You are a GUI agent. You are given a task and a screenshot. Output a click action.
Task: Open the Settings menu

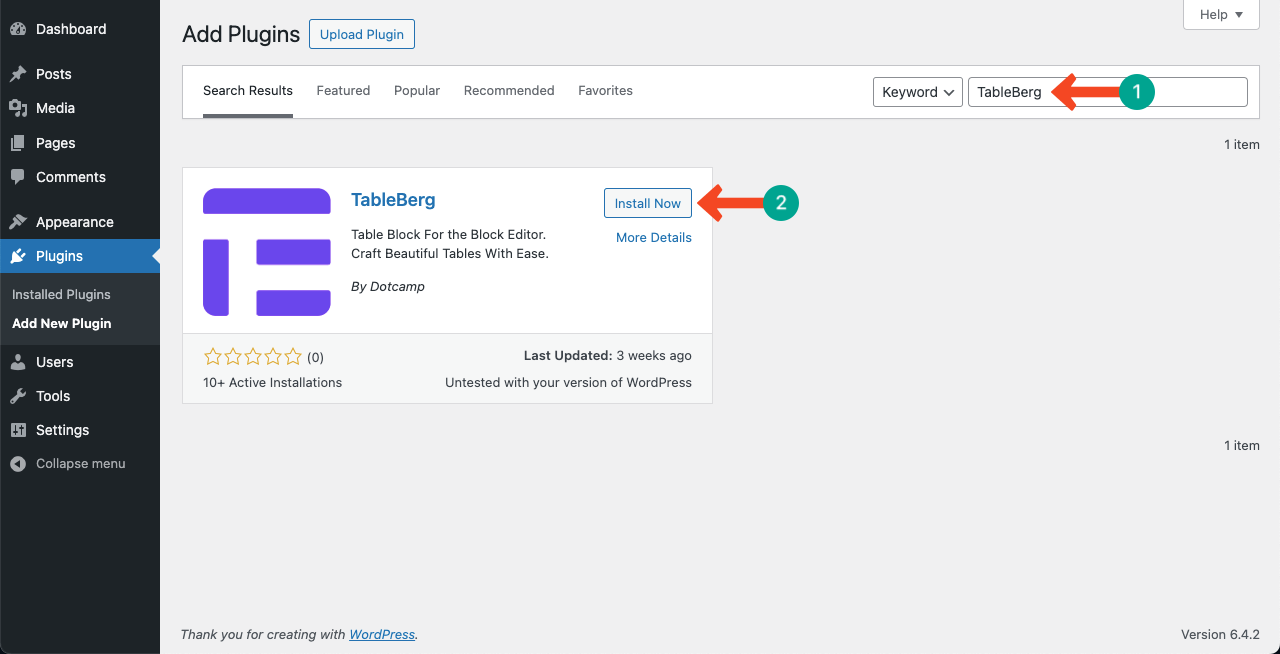(x=80, y=430)
